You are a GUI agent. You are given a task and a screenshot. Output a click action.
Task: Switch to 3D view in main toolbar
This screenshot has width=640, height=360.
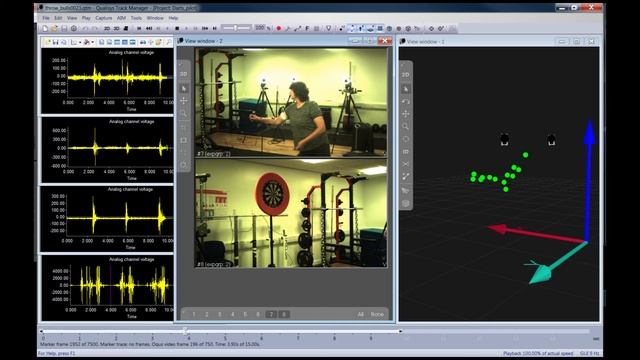click(116, 29)
